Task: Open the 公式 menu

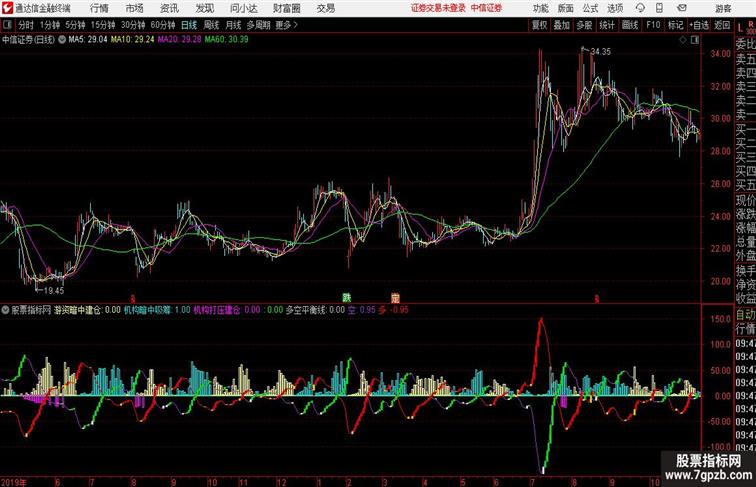Action: 590,8
